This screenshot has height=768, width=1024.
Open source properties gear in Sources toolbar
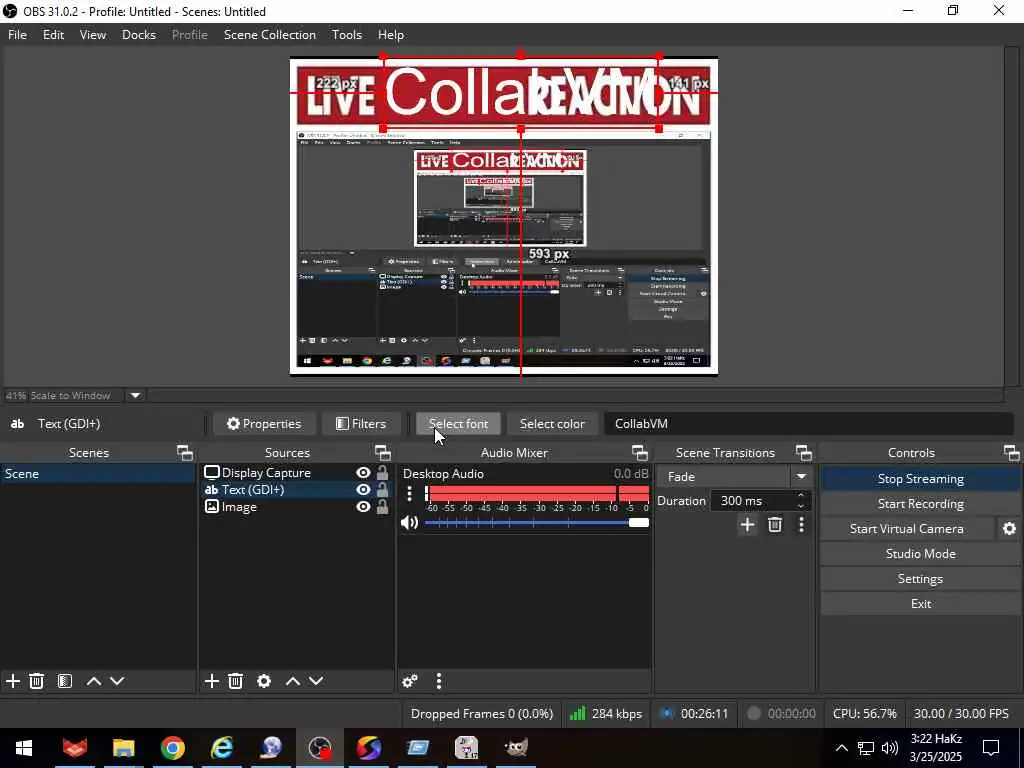(264, 681)
